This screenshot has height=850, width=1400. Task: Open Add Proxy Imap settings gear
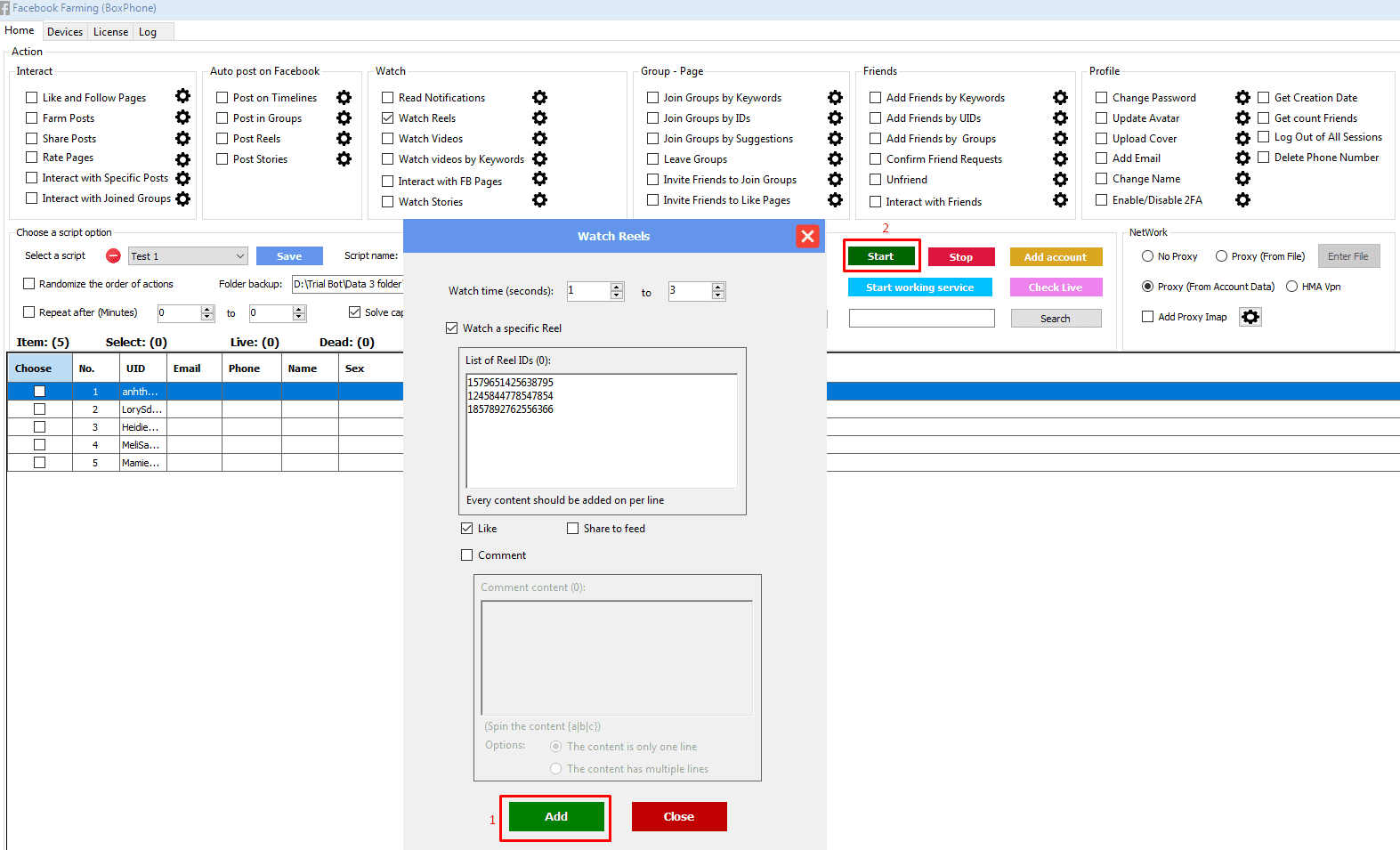(1250, 317)
